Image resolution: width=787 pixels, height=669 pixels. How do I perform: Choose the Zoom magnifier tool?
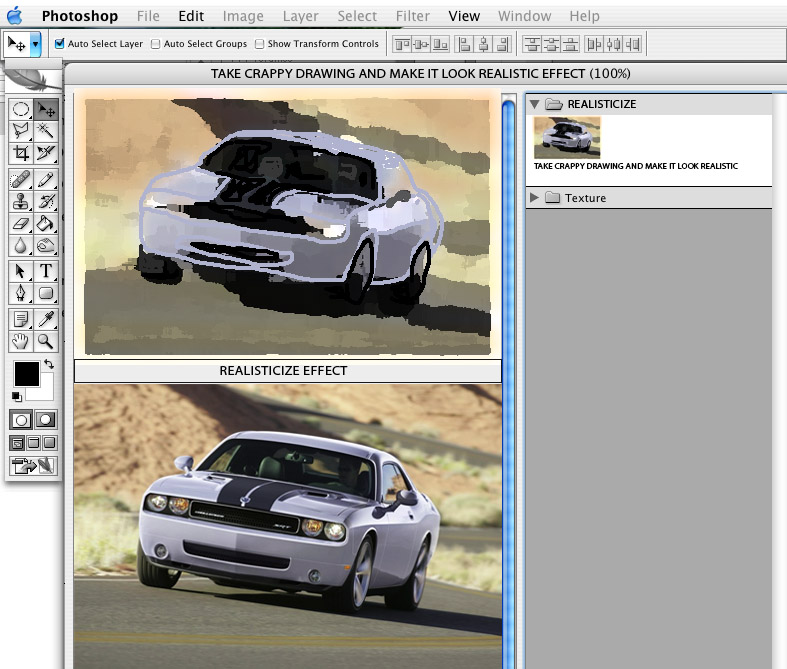pyautogui.click(x=46, y=341)
